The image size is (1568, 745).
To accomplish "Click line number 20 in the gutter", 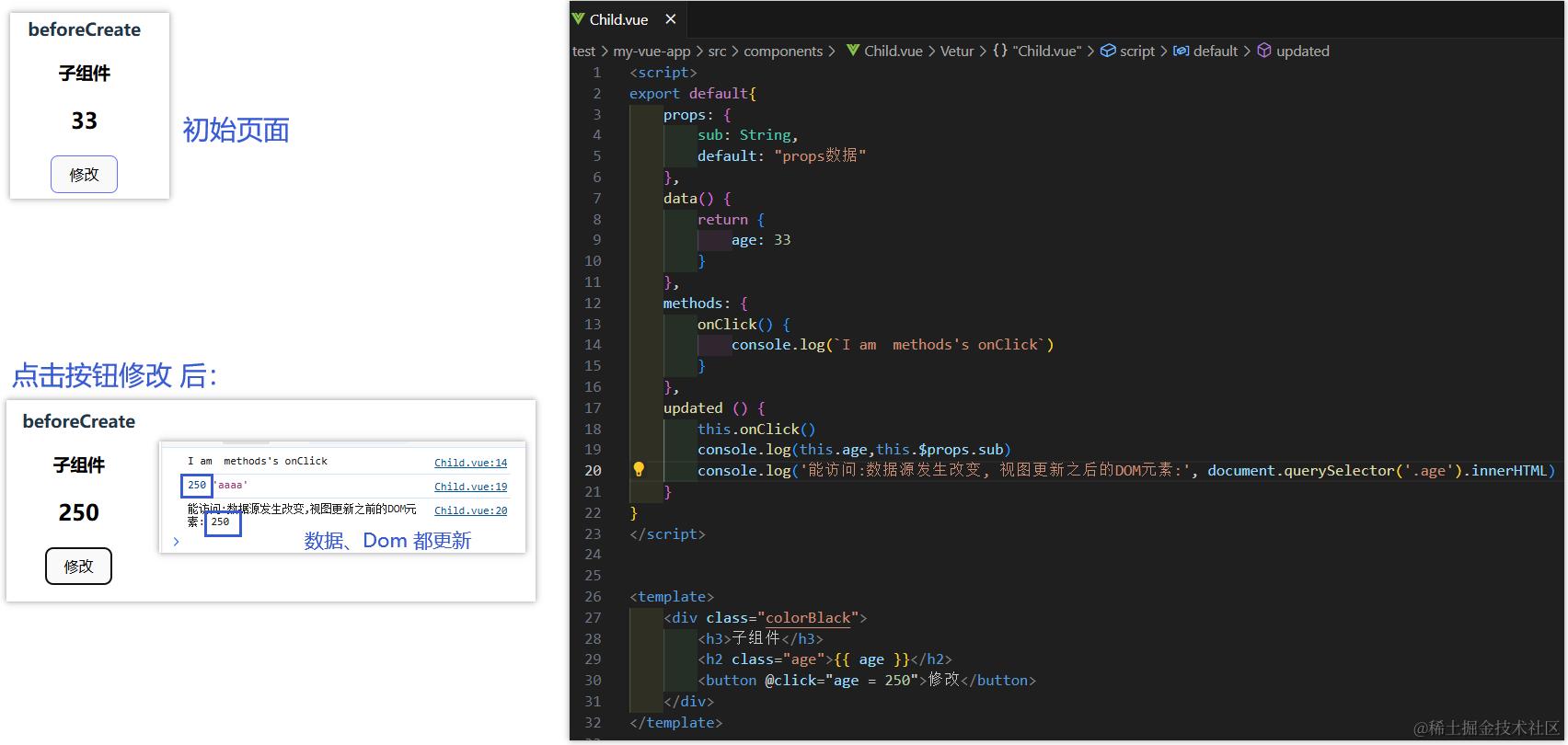I will point(593,471).
